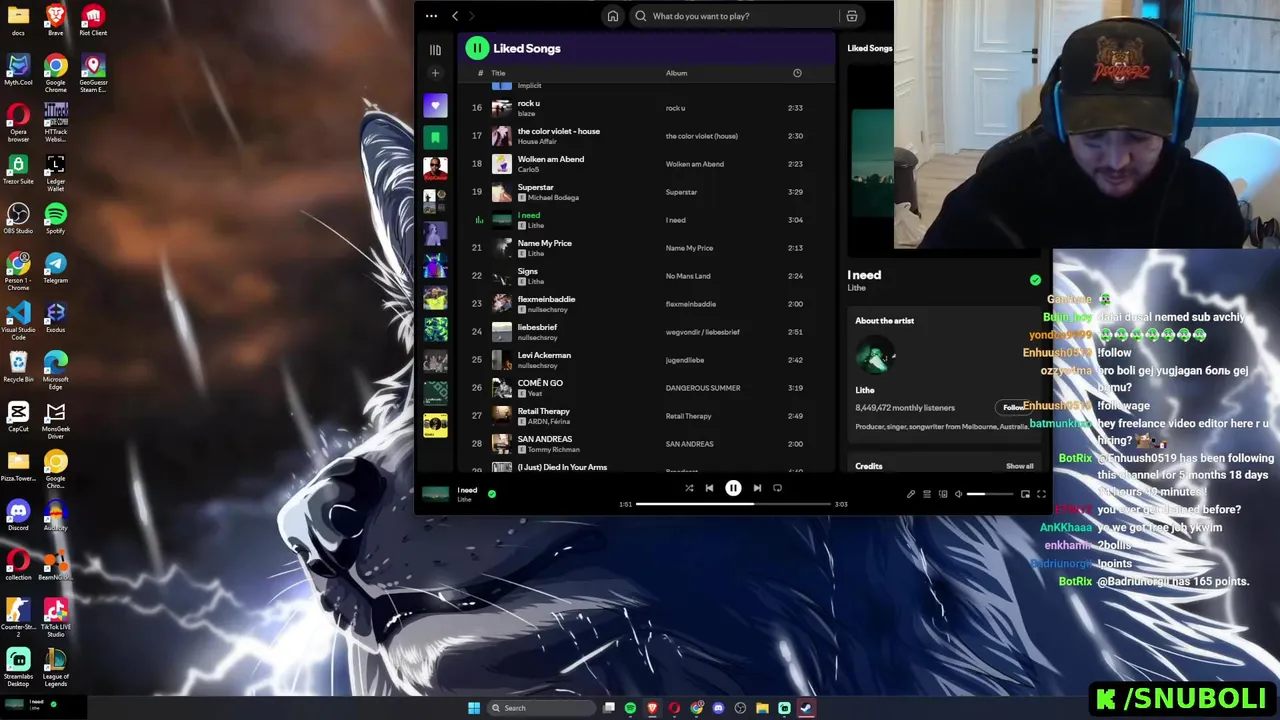Click the 'What do you want to play?' search field

(734, 16)
